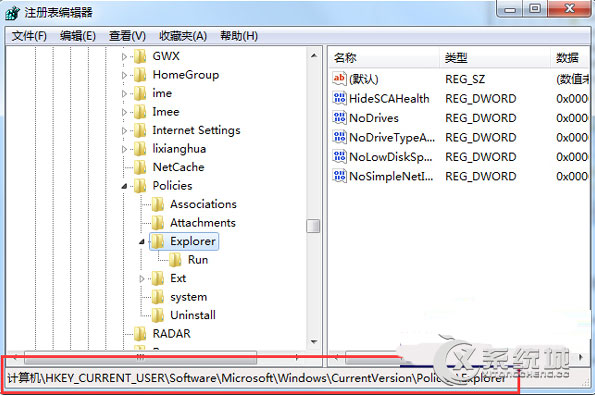
Task: Click the tree pane scroll up arrow
Action: [313, 56]
